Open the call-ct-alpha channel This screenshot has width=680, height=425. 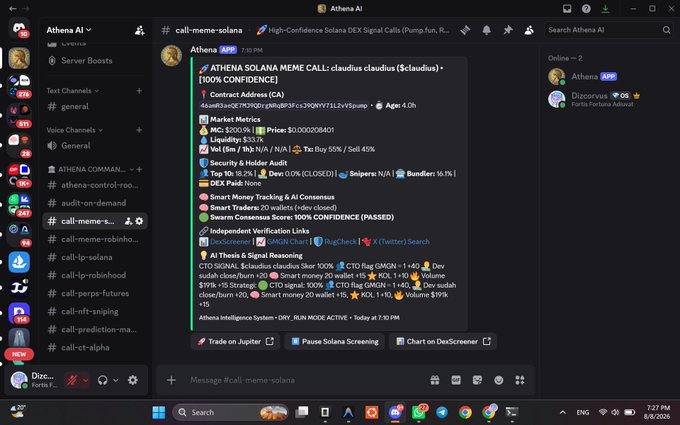click(x=95, y=348)
